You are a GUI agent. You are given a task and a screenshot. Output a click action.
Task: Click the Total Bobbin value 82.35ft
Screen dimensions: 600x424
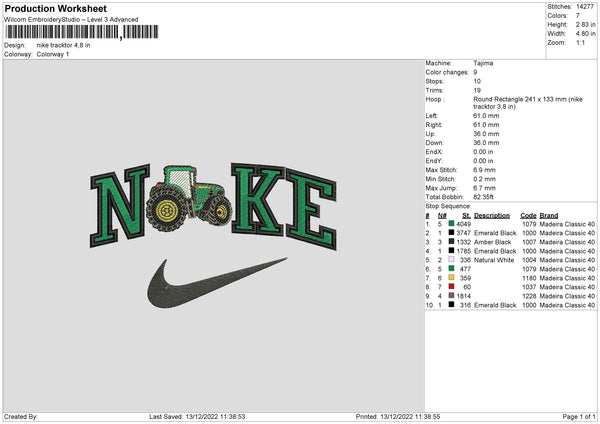tap(483, 197)
